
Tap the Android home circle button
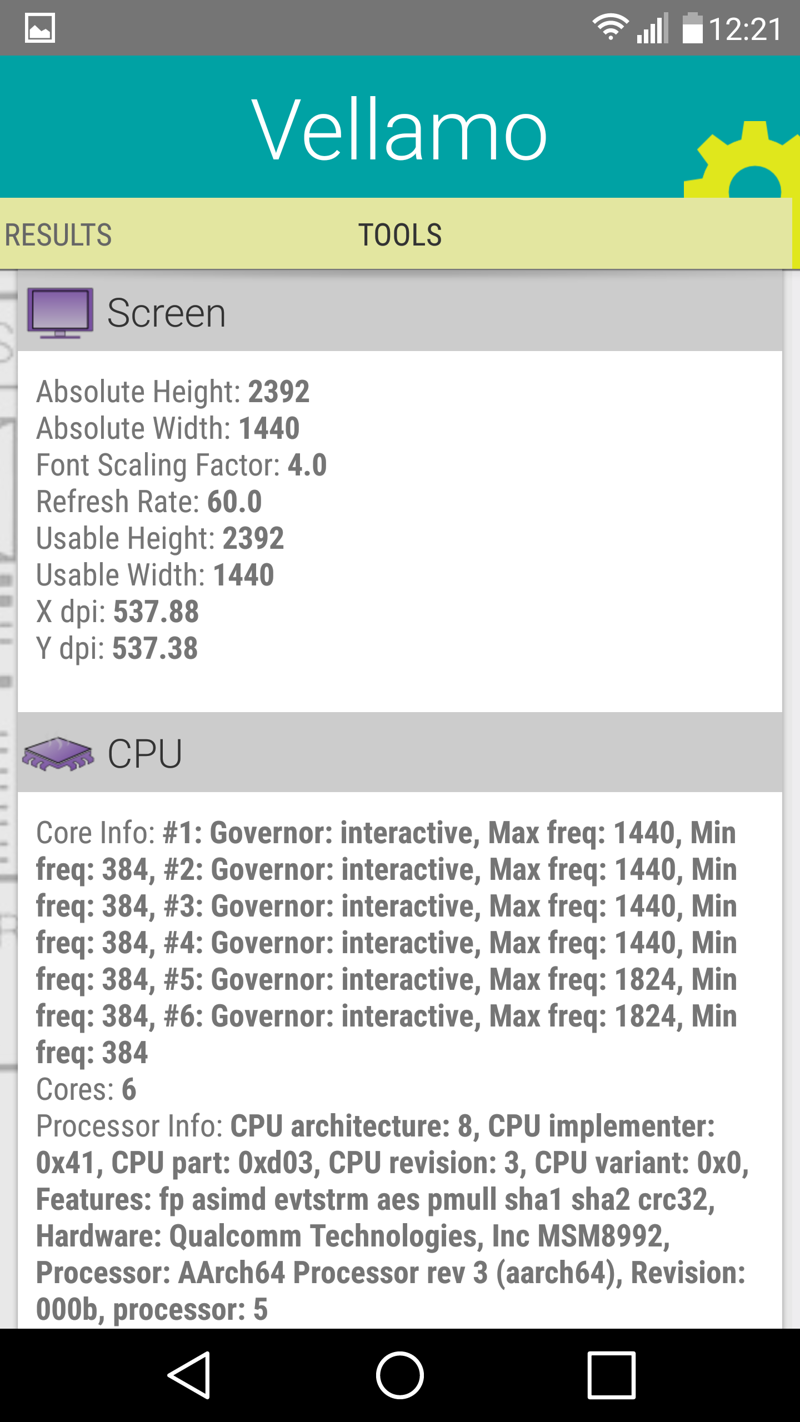click(400, 1375)
